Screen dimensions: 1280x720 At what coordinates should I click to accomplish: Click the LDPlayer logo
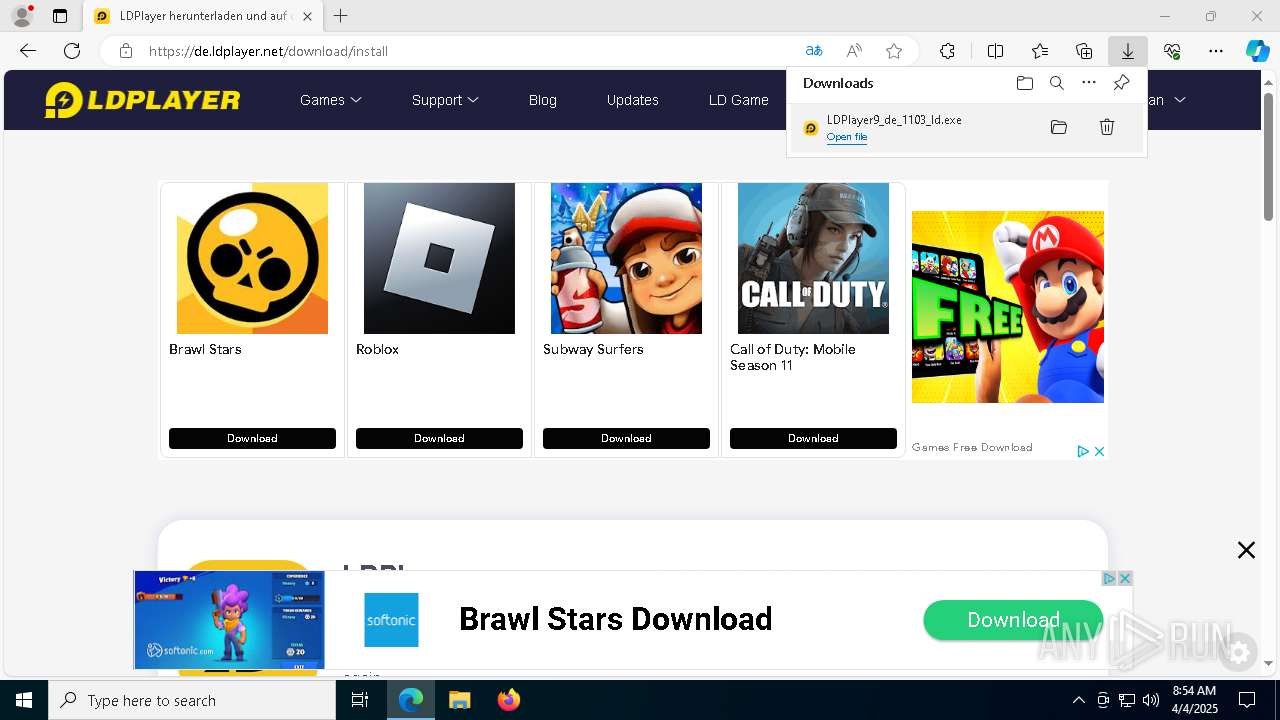[x=143, y=100]
